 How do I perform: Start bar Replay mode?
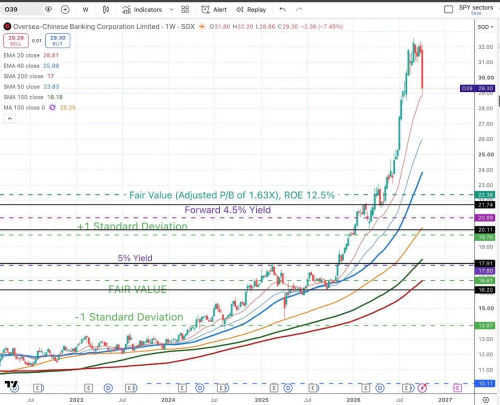(x=251, y=10)
